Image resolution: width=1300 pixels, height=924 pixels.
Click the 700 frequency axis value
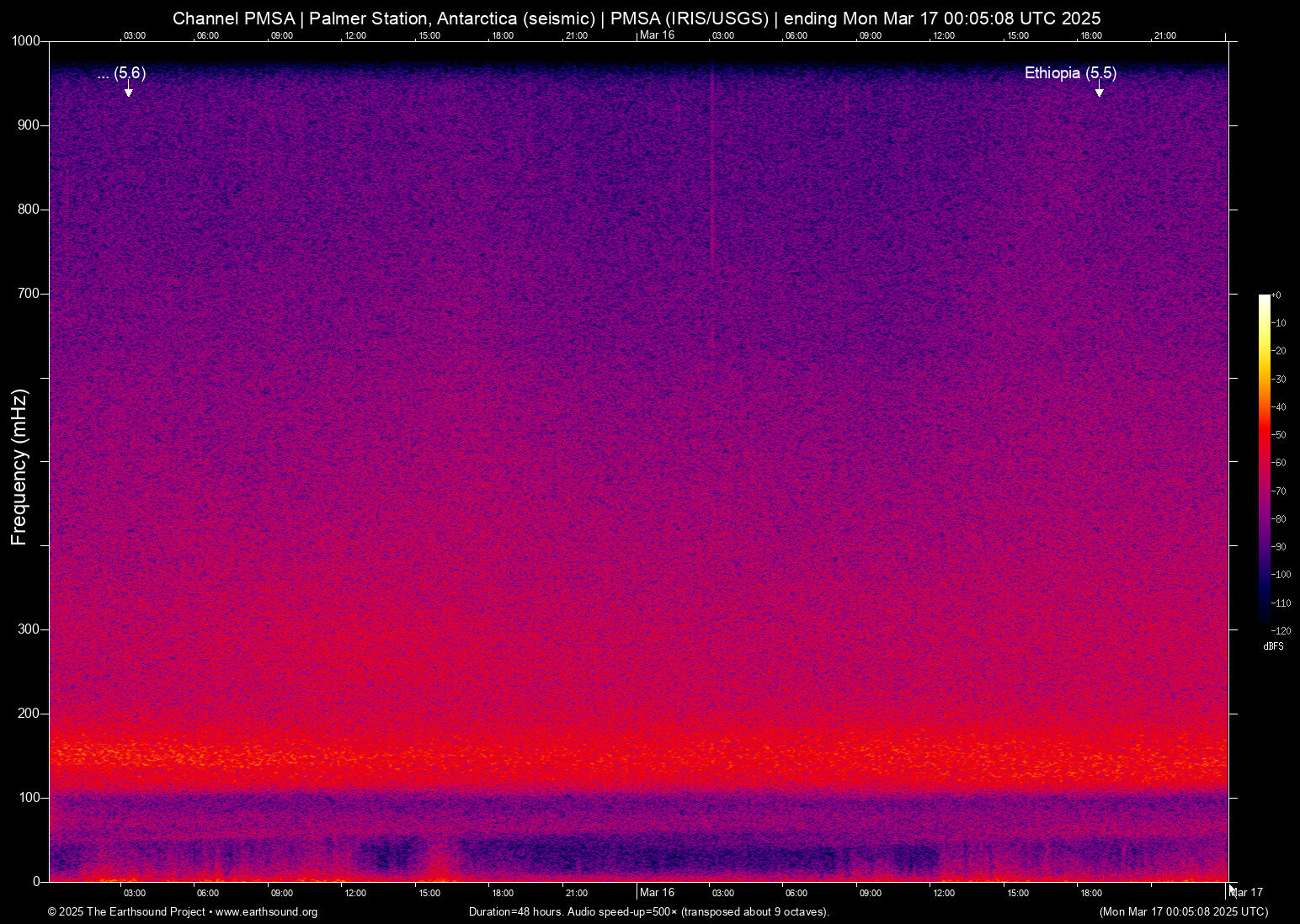pyautogui.click(x=29, y=294)
